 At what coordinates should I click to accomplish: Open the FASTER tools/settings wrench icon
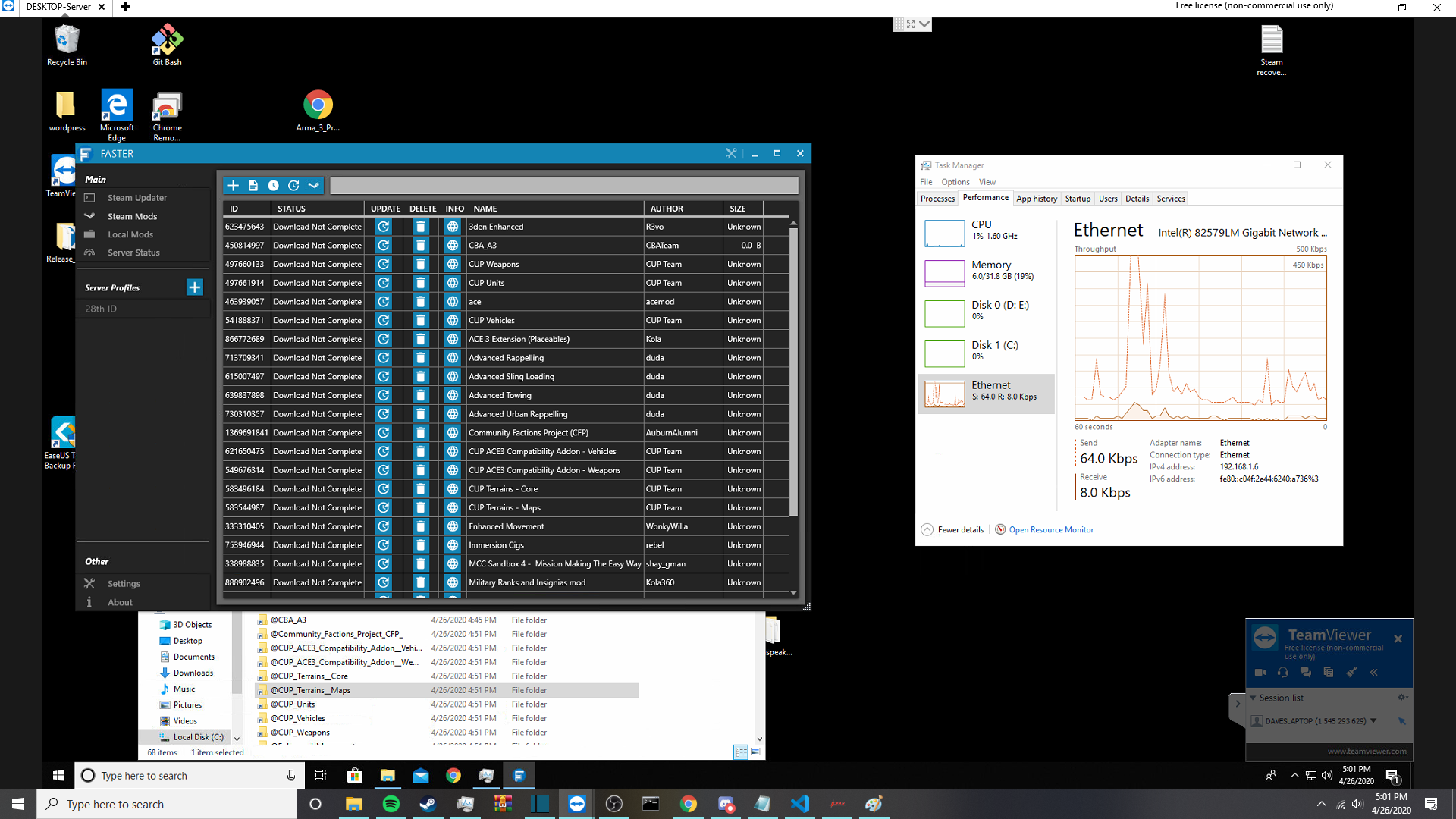(730, 153)
